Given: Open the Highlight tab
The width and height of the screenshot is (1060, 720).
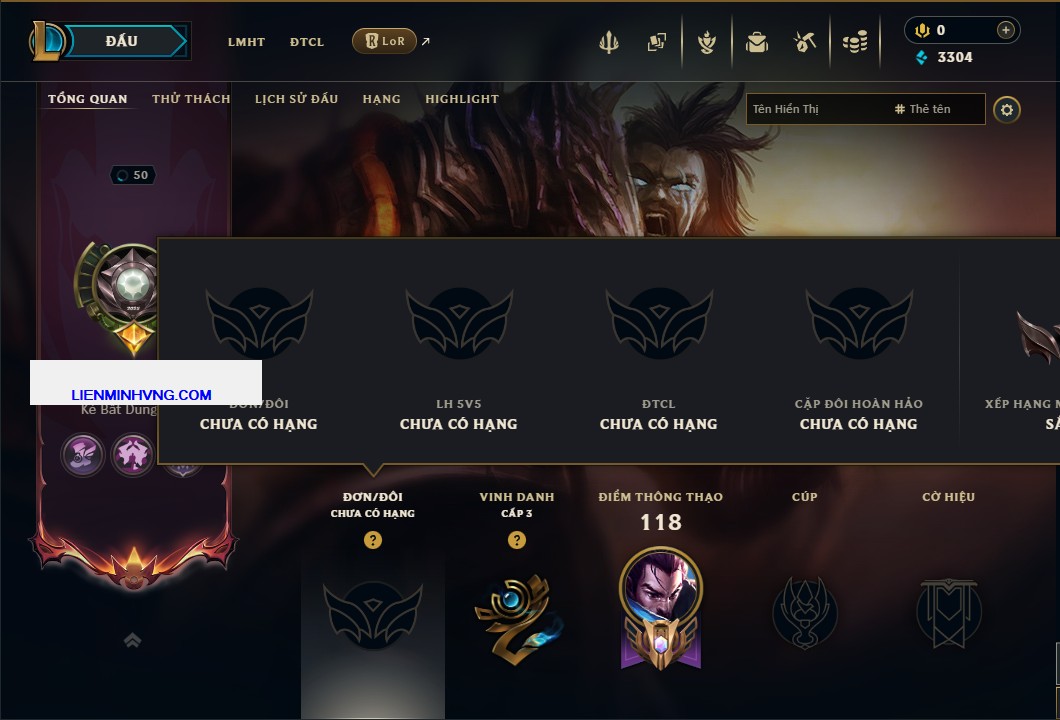Looking at the screenshot, I should (x=462, y=99).
